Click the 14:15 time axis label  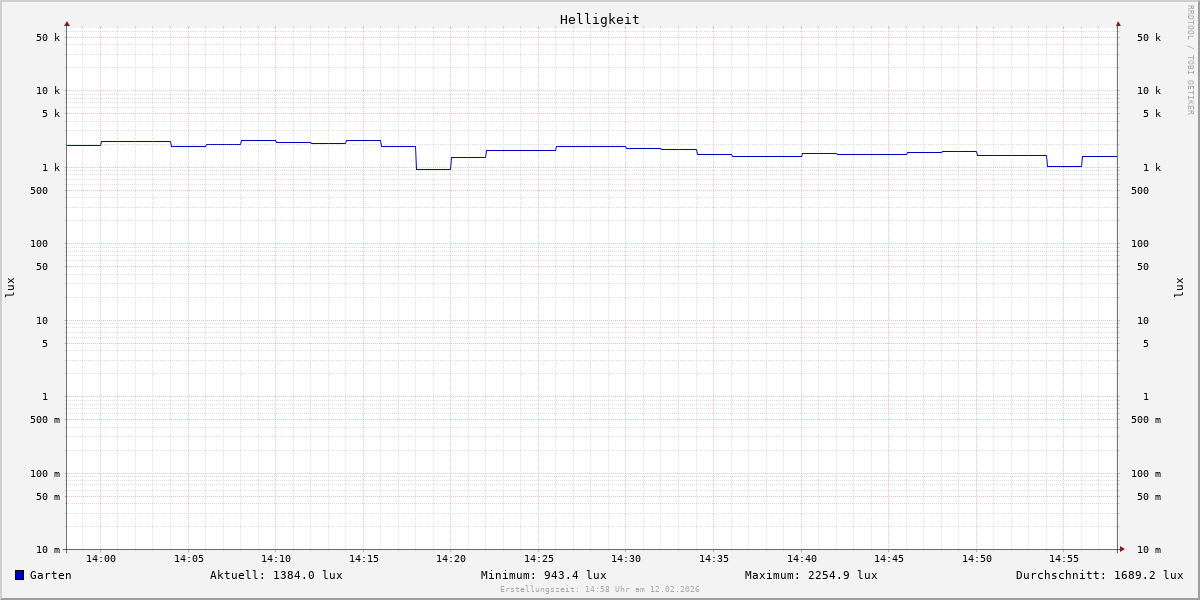coord(364,559)
